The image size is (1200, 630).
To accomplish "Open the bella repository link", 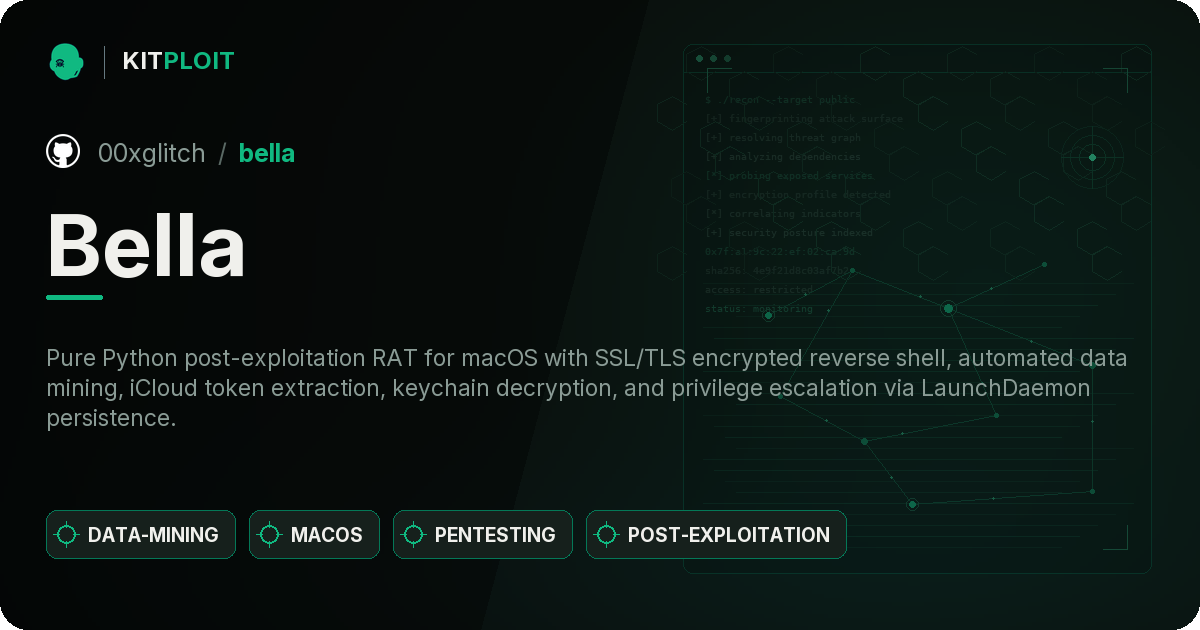I will pos(266,153).
